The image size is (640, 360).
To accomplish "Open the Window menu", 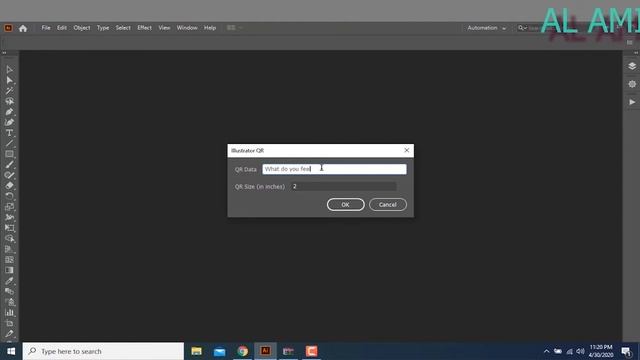I will click(187, 28).
